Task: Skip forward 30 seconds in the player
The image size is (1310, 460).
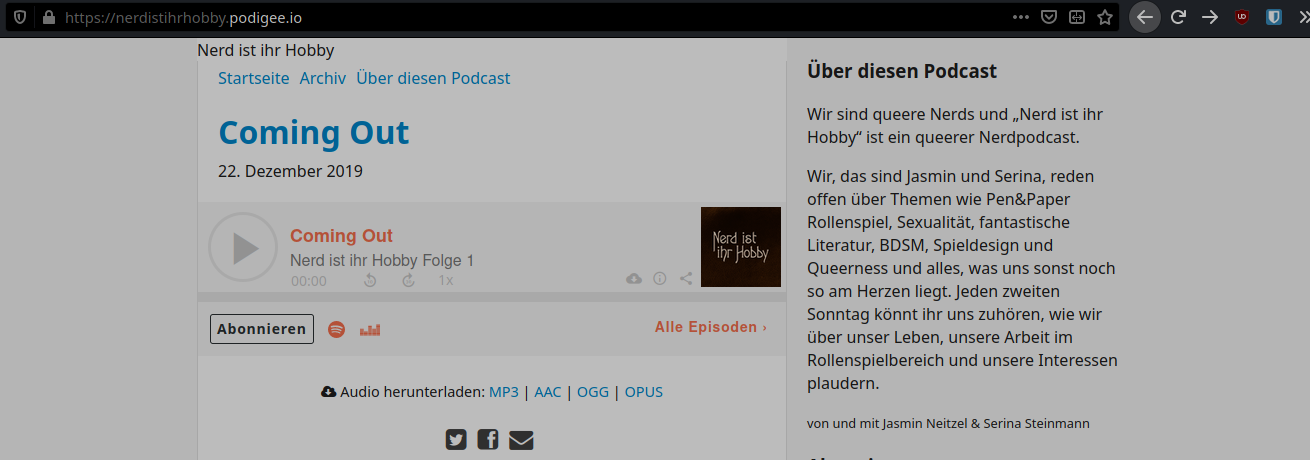Action: pos(408,280)
